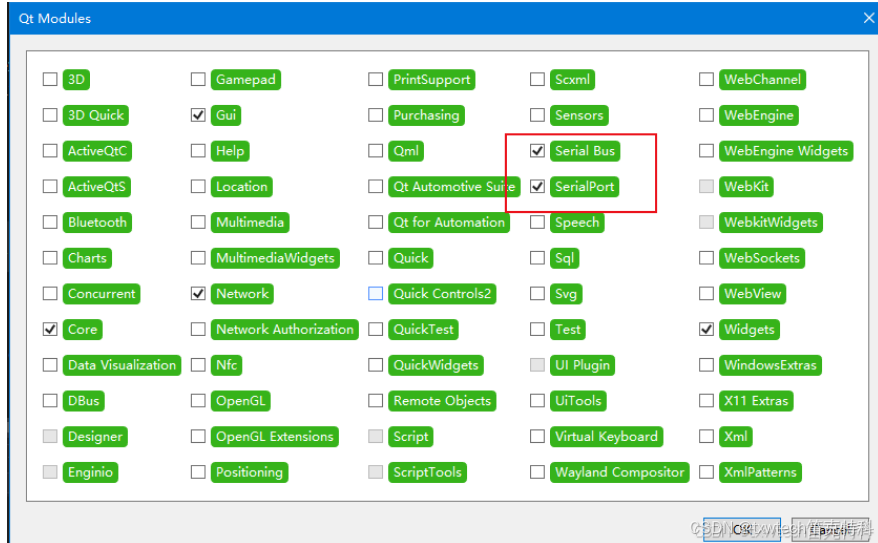Enable Wayland Compositor checkbox
The width and height of the screenshot is (878, 543).
pos(538,472)
